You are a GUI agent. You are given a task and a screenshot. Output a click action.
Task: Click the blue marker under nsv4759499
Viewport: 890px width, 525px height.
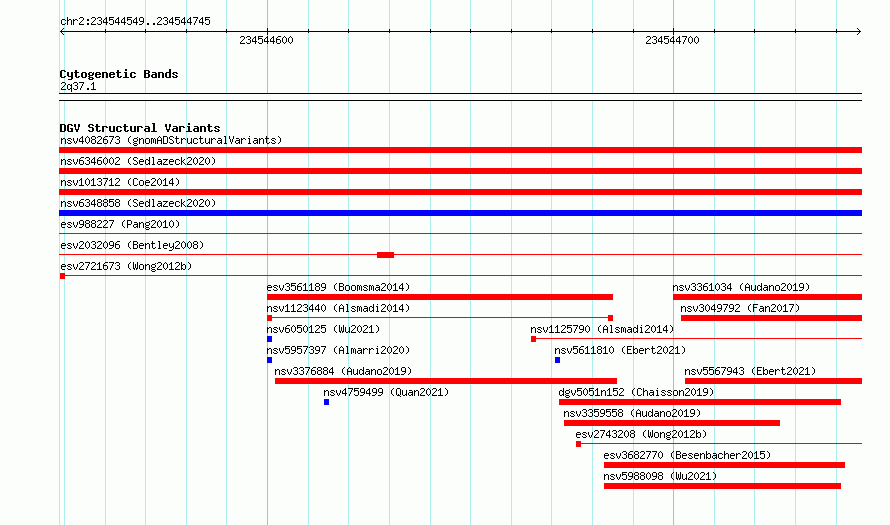point(326,402)
